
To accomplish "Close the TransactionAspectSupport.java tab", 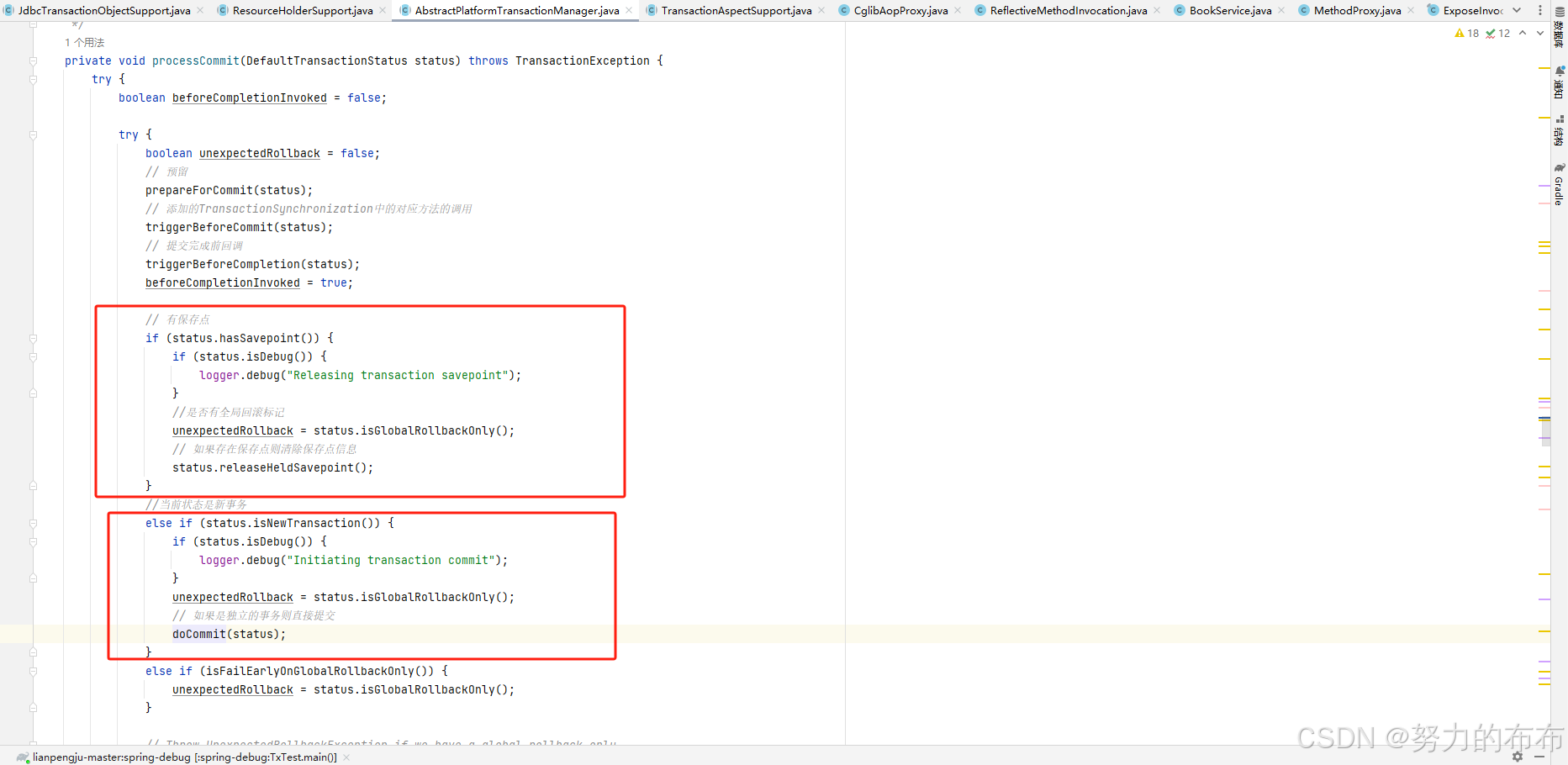I will [x=821, y=10].
